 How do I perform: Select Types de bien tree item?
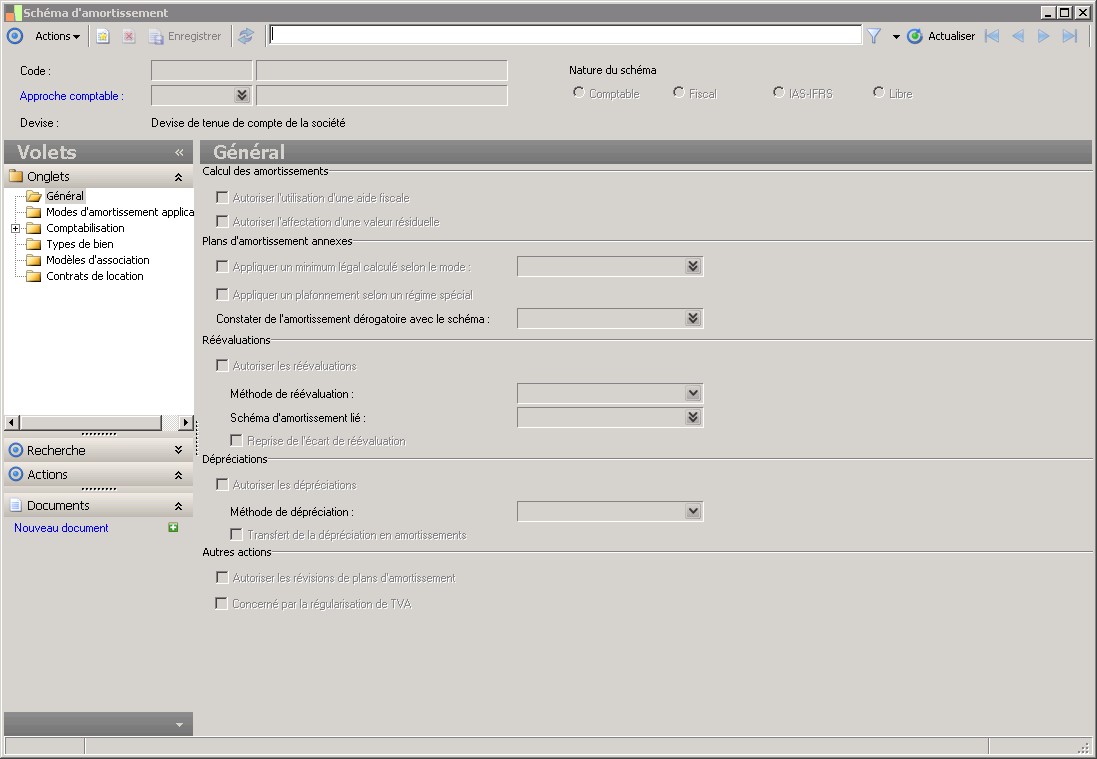80,244
